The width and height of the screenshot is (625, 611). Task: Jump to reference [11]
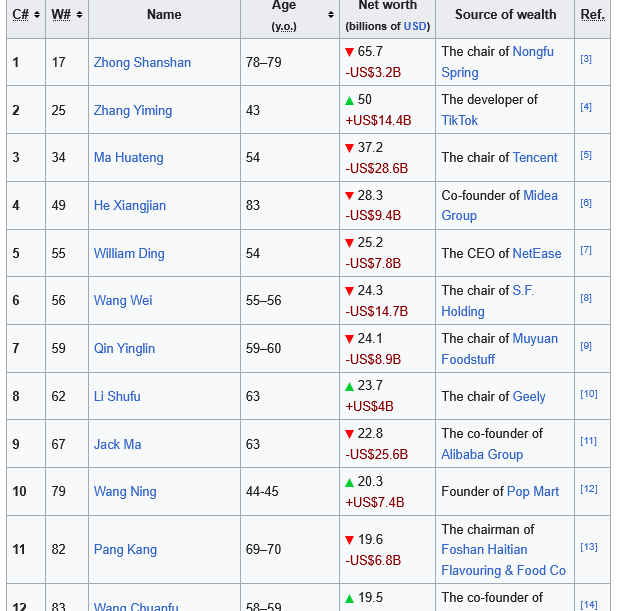point(589,441)
